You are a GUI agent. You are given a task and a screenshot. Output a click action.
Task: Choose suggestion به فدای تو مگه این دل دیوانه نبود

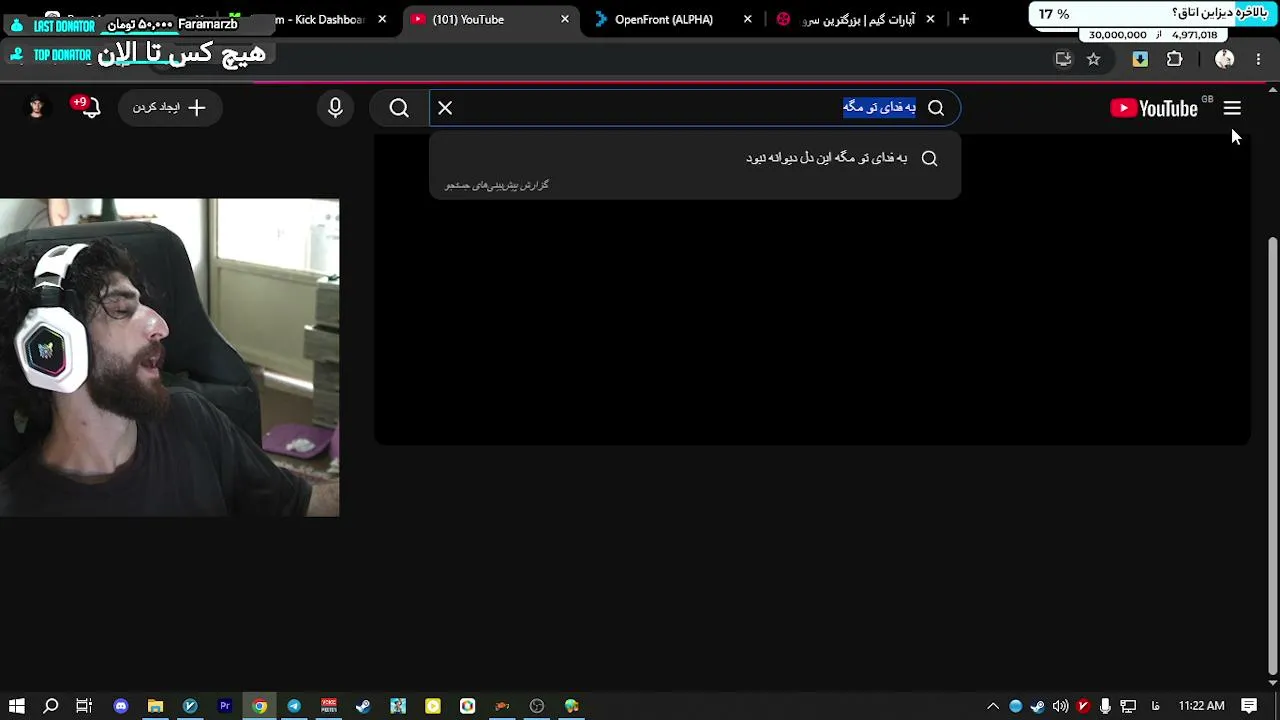coord(695,158)
